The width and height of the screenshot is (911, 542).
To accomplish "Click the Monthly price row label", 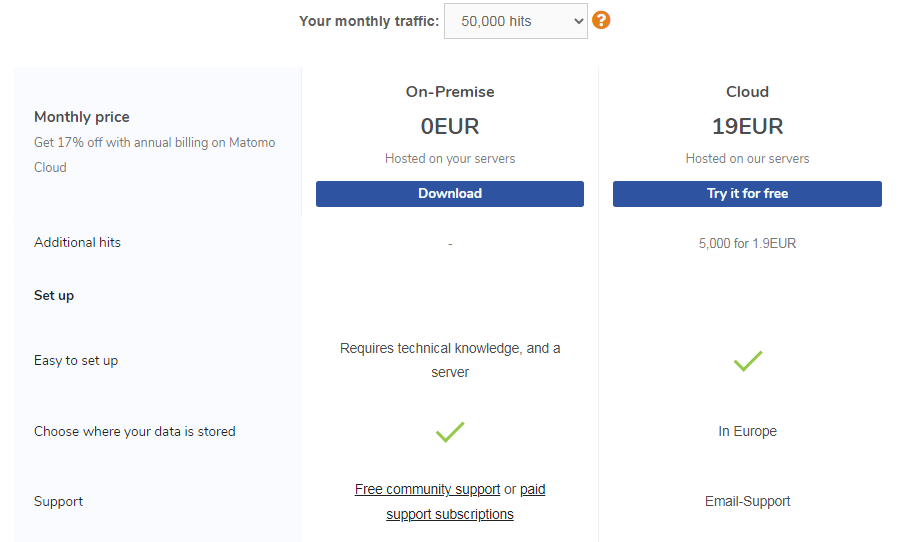I will (81, 117).
